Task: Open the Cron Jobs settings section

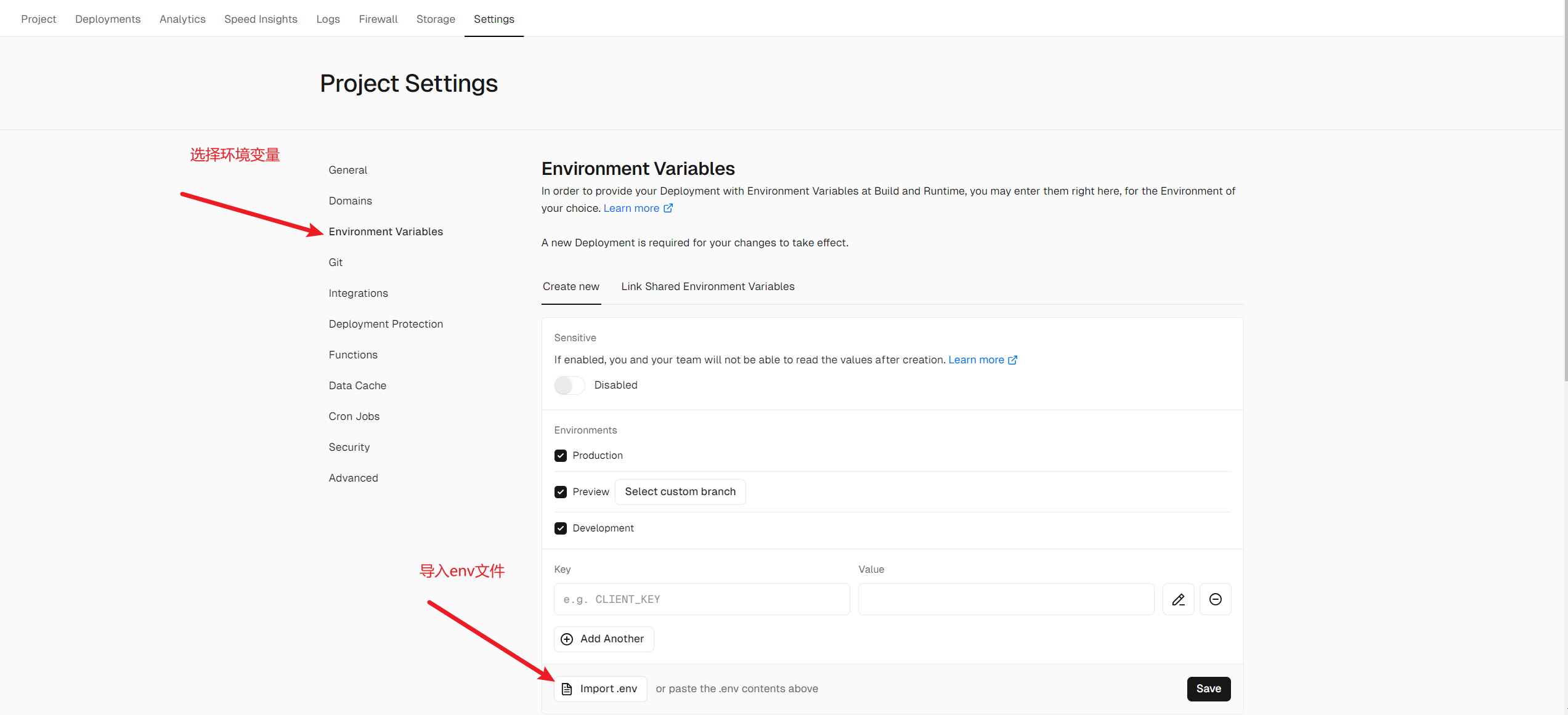Action: coord(354,416)
